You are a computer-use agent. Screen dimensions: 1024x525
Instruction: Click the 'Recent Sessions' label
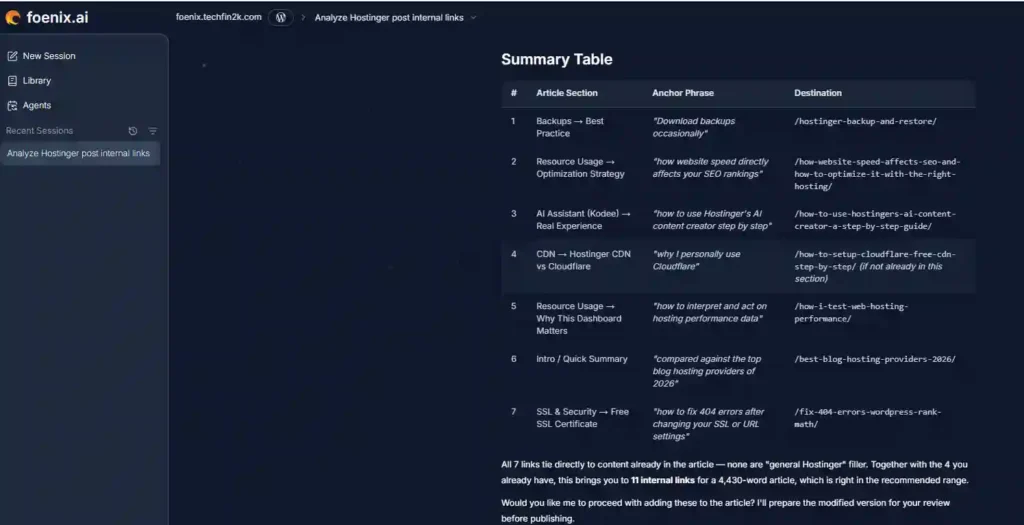click(x=39, y=131)
